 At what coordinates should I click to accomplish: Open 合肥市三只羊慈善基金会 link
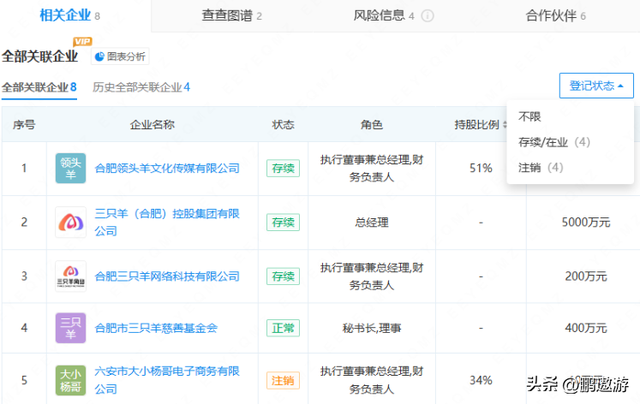[156, 328]
